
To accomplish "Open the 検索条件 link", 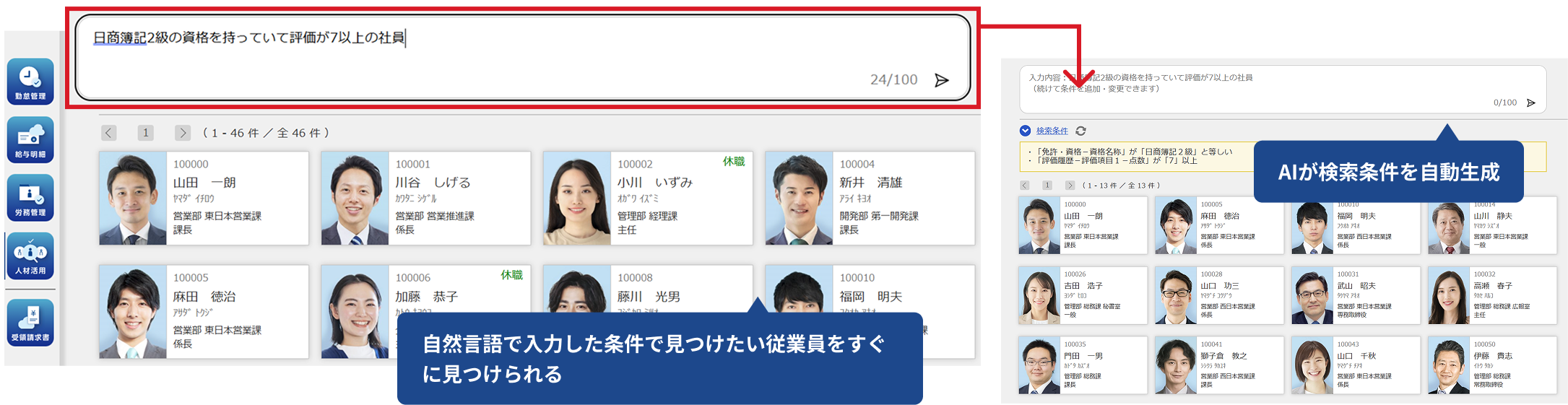I will [1052, 131].
